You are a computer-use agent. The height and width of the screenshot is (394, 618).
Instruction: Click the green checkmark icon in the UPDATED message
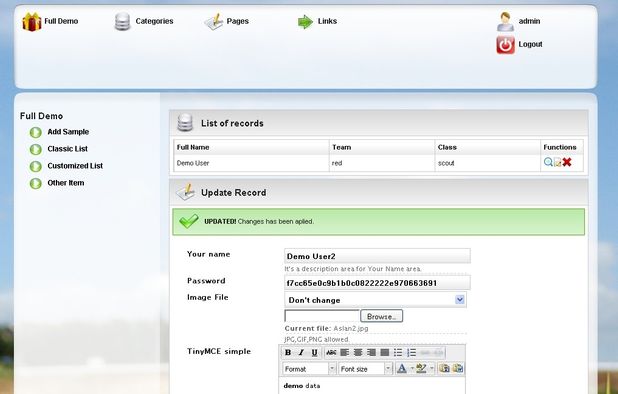click(189, 221)
